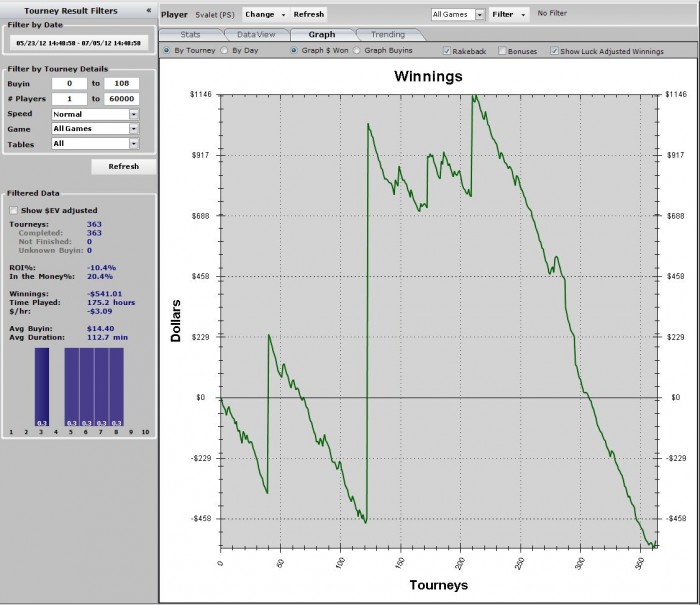Click the Svalet (PS) player name
Viewport: 700px width, 605px height.
pos(215,15)
